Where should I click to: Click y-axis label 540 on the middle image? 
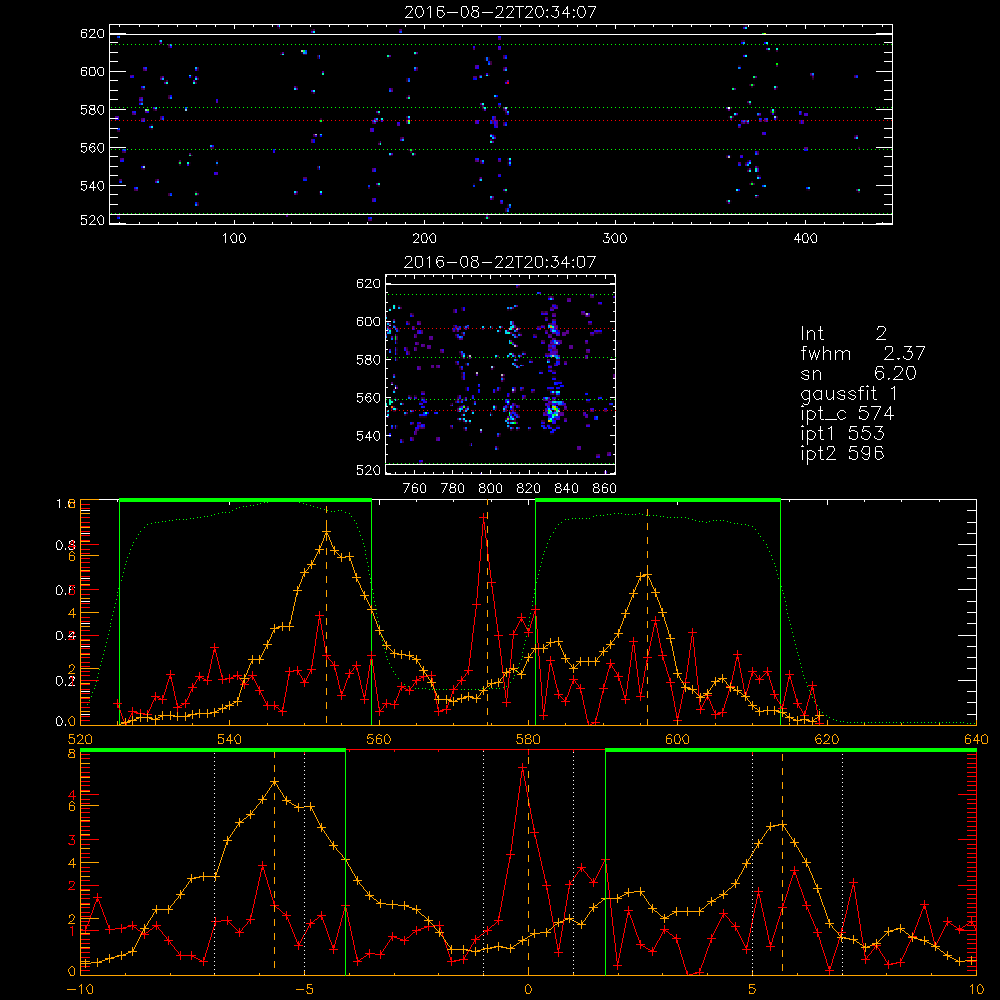tap(368, 436)
